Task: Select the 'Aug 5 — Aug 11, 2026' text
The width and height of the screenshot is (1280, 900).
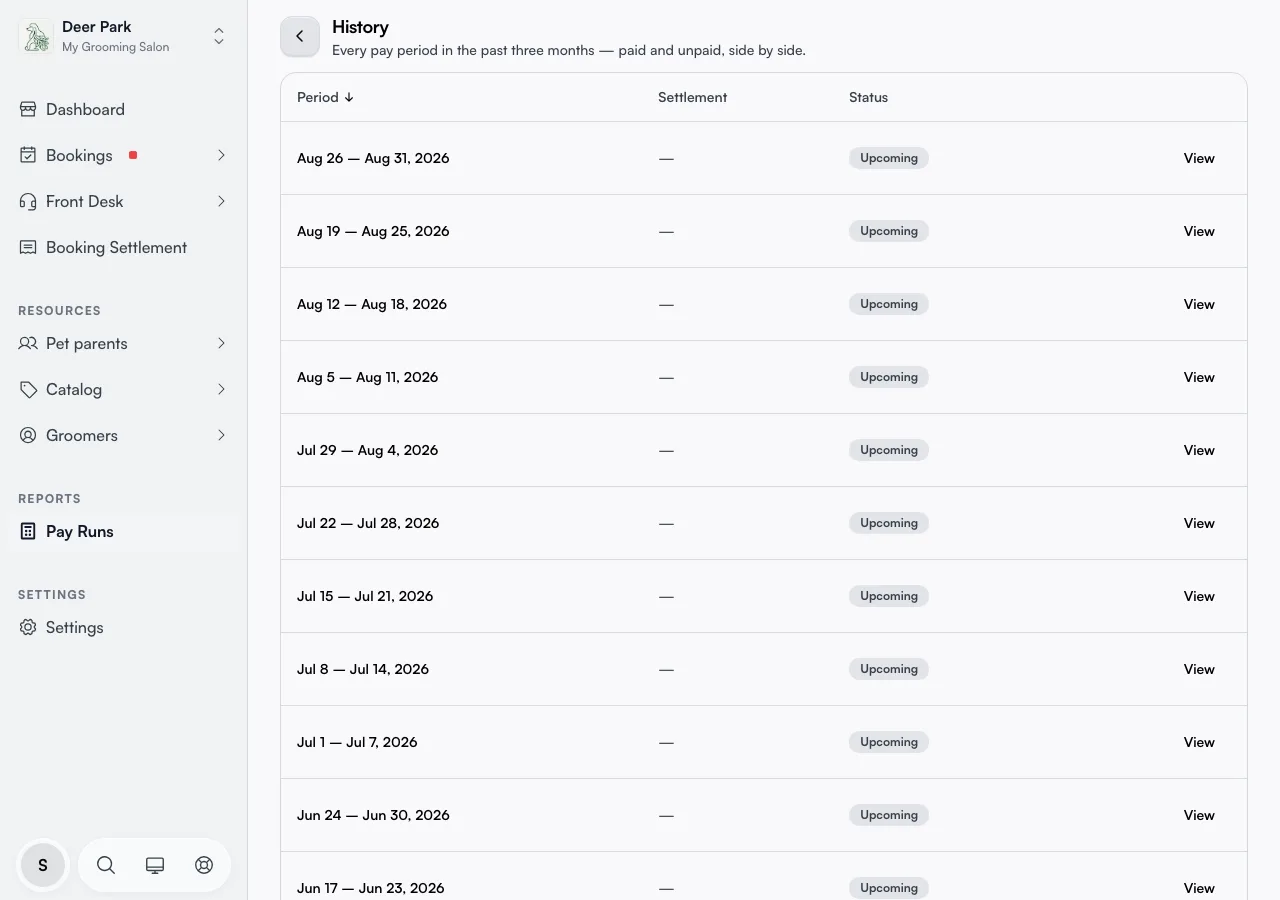Action: coord(367,377)
